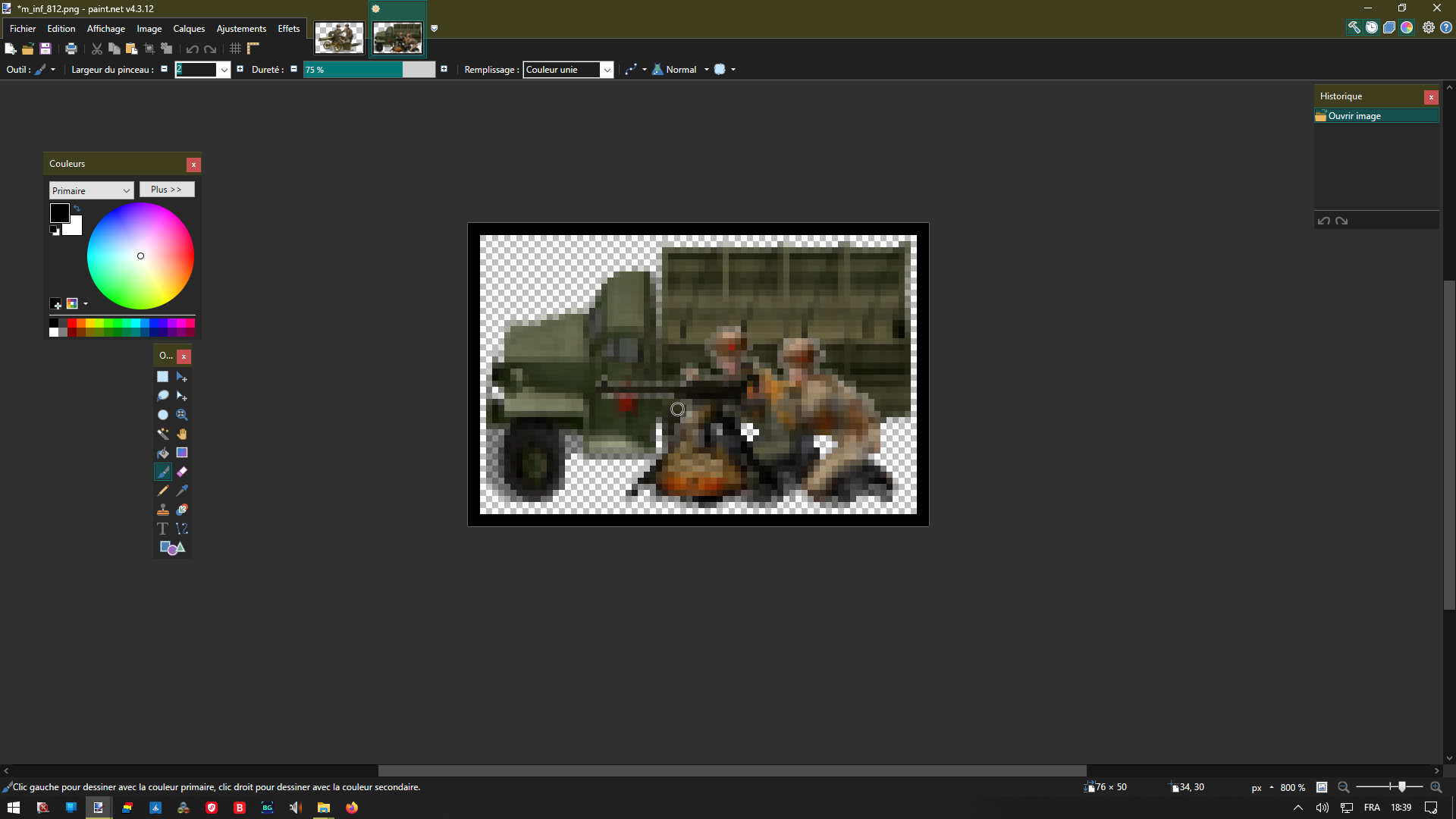Select the Clone Stamp tool
This screenshot has height=819, width=1456.
pos(162,510)
